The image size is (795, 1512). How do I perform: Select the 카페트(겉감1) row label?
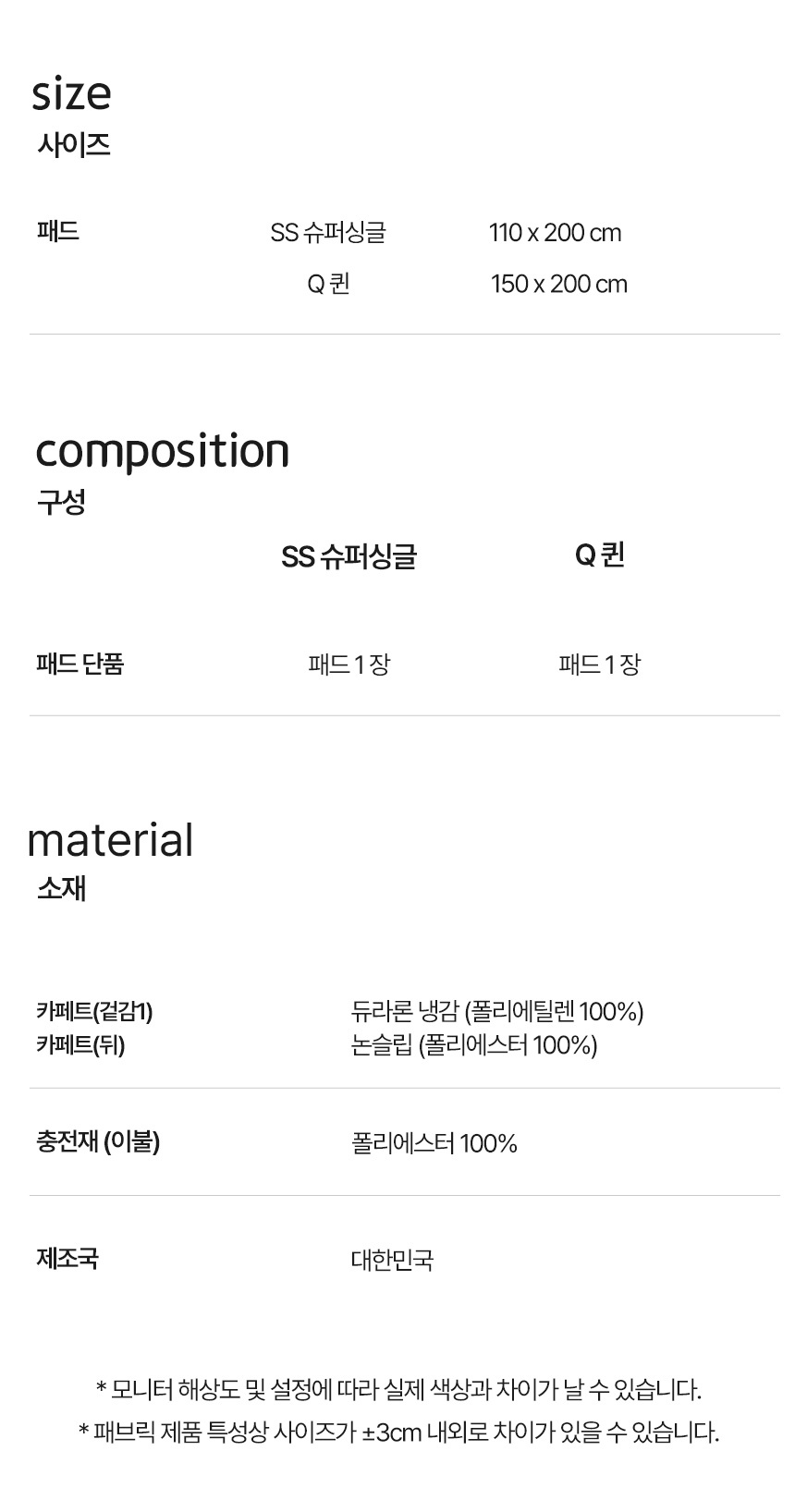pyautogui.click(x=94, y=1011)
